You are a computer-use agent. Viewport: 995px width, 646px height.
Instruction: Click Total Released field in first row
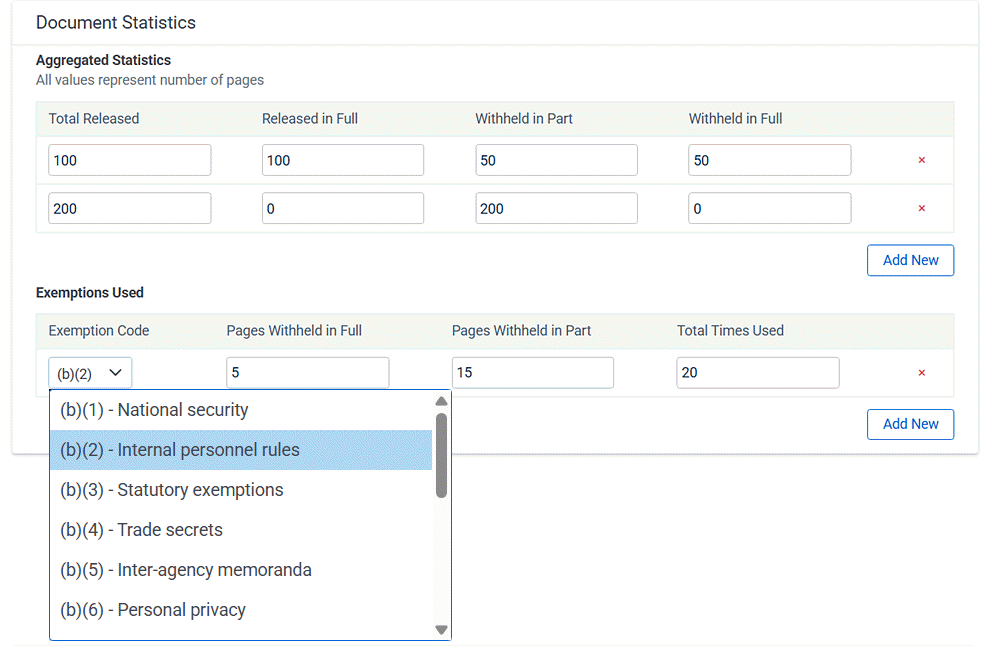click(130, 160)
